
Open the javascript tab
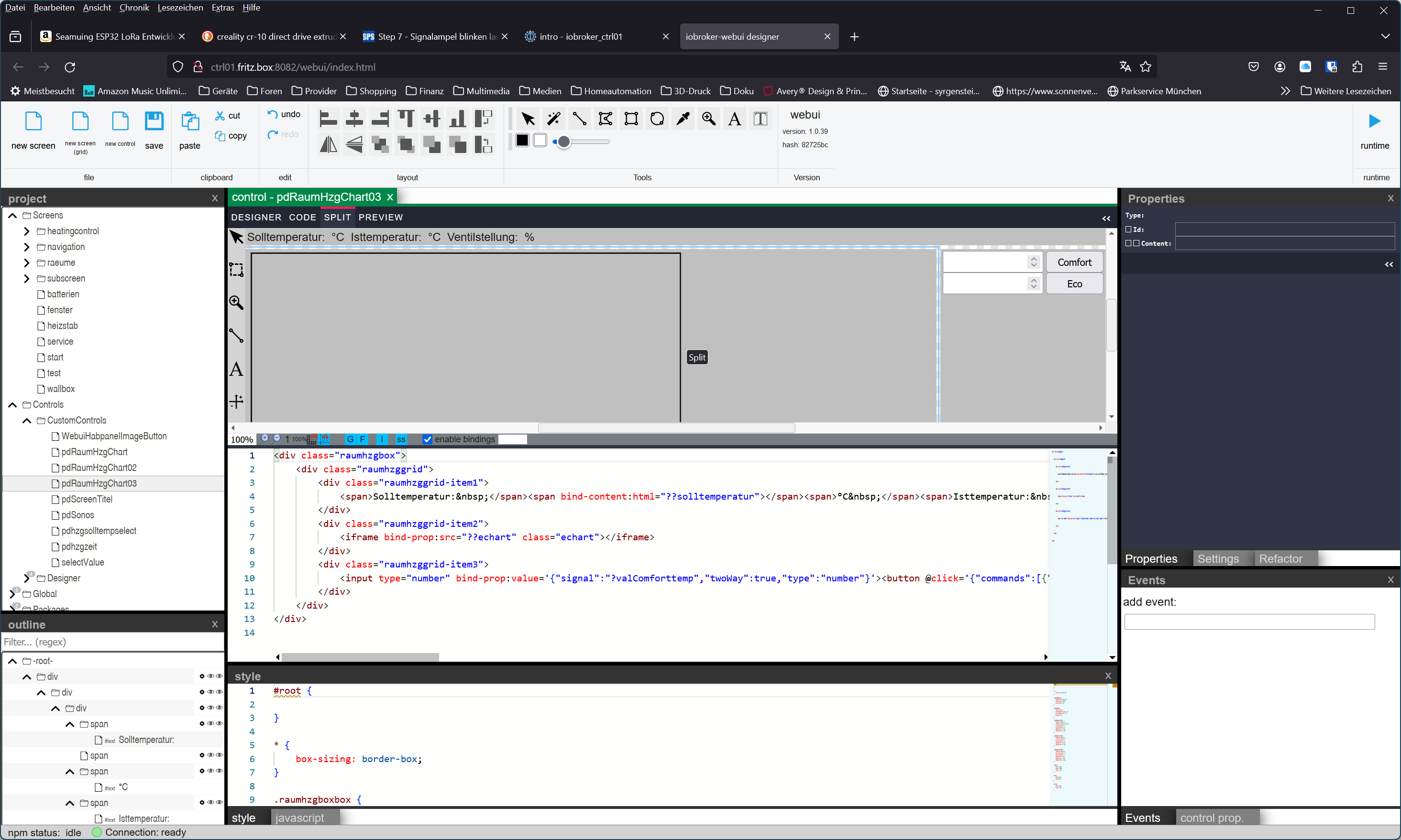pos(299,818)
